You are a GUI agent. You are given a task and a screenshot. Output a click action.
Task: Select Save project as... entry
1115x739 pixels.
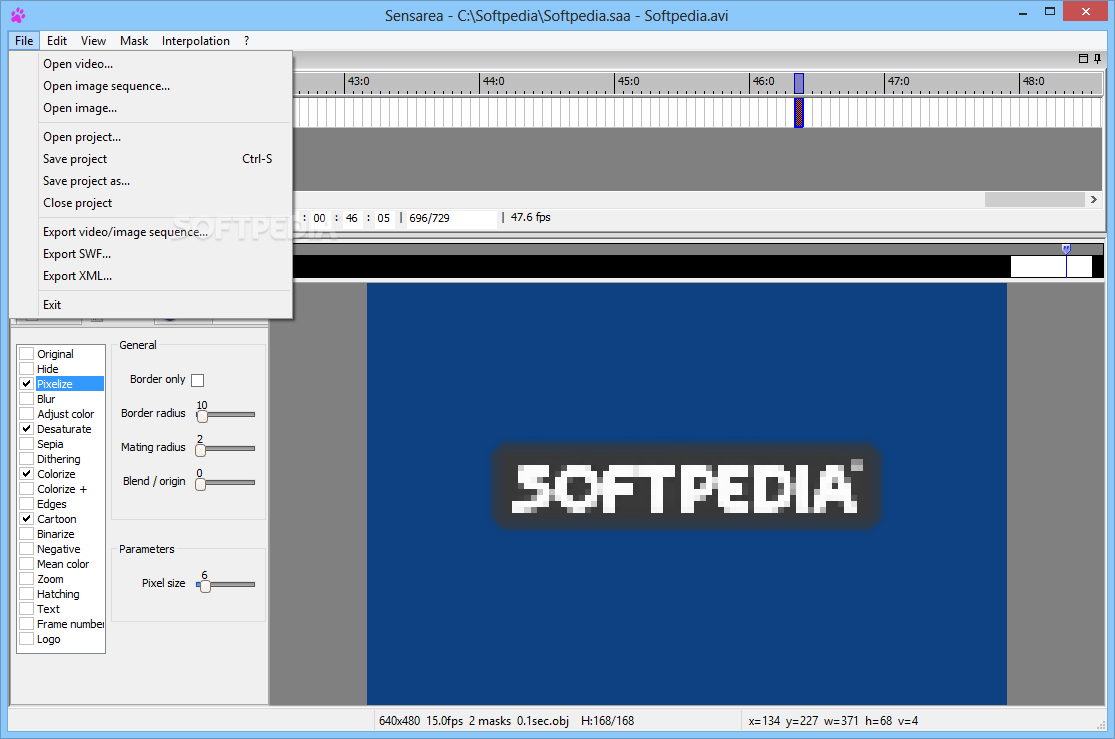click(151, 181)
